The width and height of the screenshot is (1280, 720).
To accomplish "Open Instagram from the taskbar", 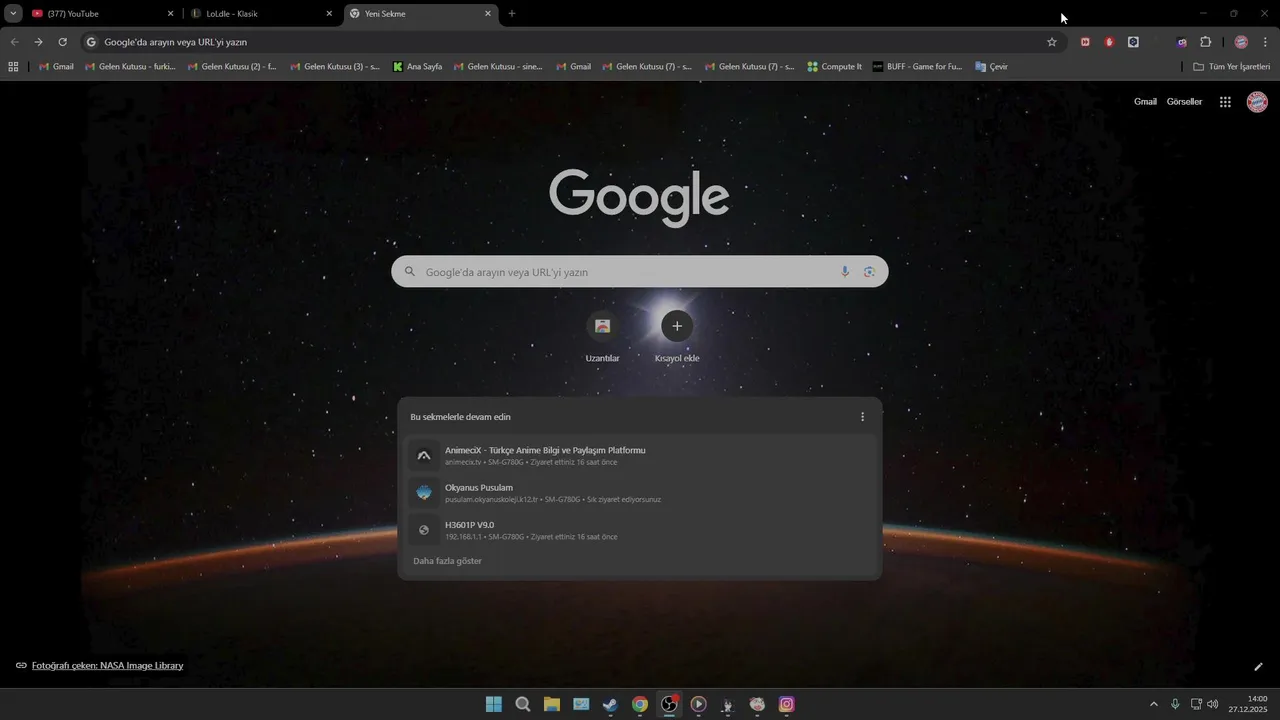I will click(x=787, y=704).
